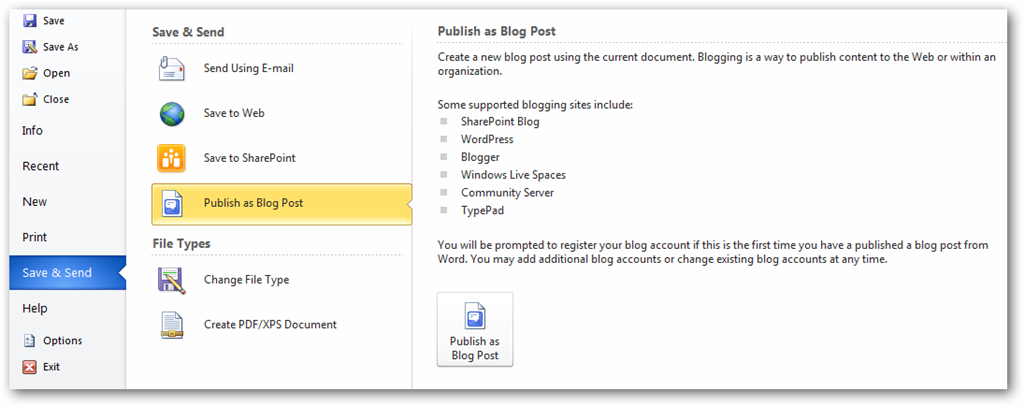Select the Save & Send tab
1024x406 pixels.
[x=57, y=273]
